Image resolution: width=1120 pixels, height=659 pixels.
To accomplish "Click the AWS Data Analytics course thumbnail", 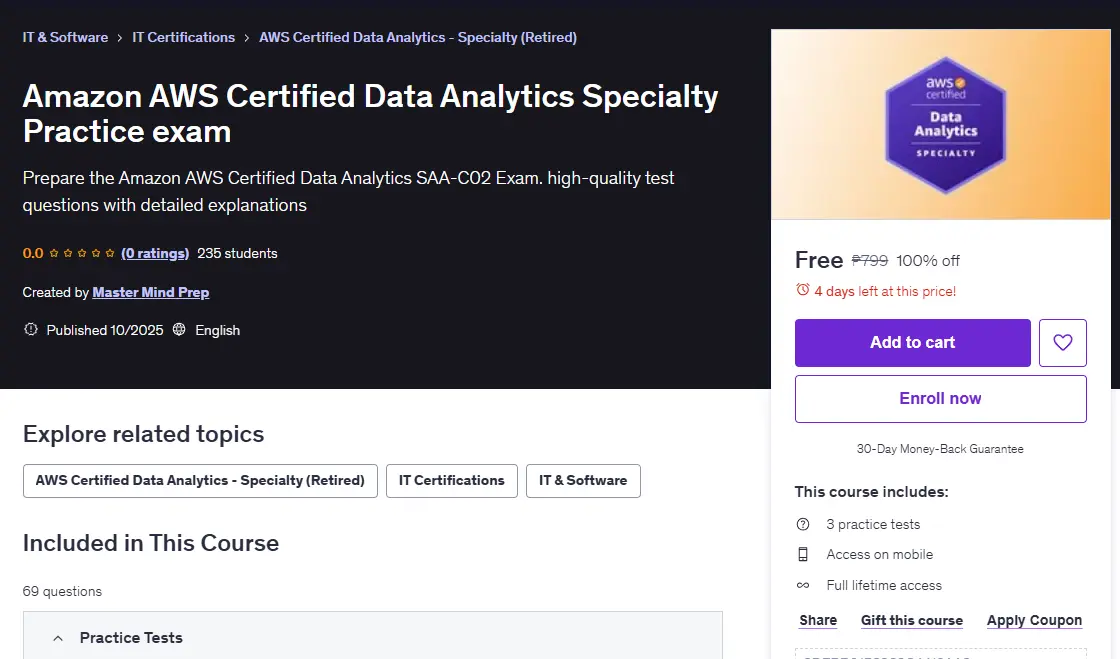I will 941,124.
